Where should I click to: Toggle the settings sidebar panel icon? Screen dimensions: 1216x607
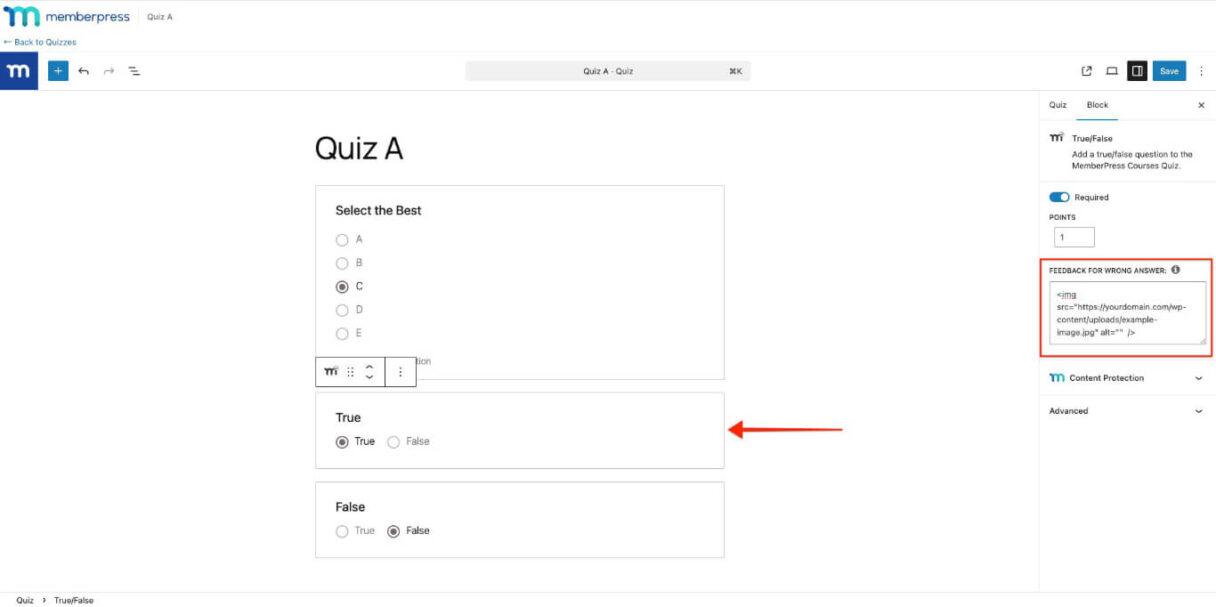pos(1139,71)
